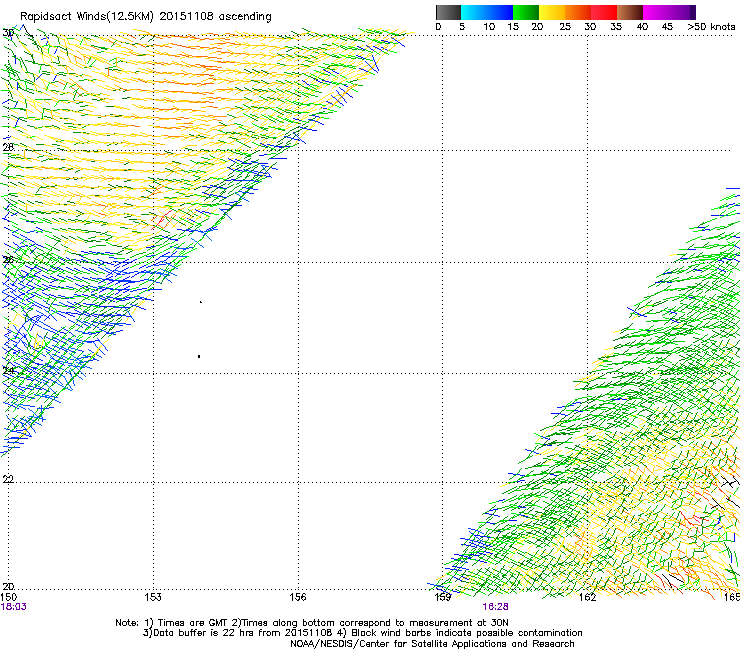Click the "15" legend speed label
This screenshot has width=740, height=650.
point(513,27)
